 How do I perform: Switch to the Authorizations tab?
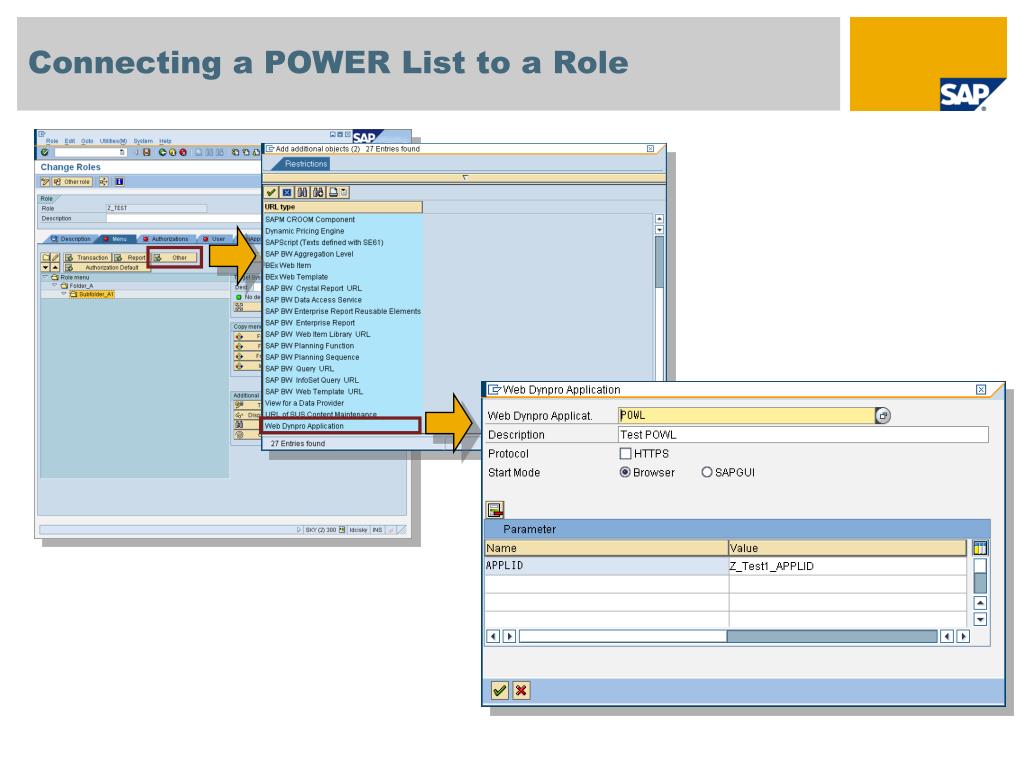(x=166, y=239)
